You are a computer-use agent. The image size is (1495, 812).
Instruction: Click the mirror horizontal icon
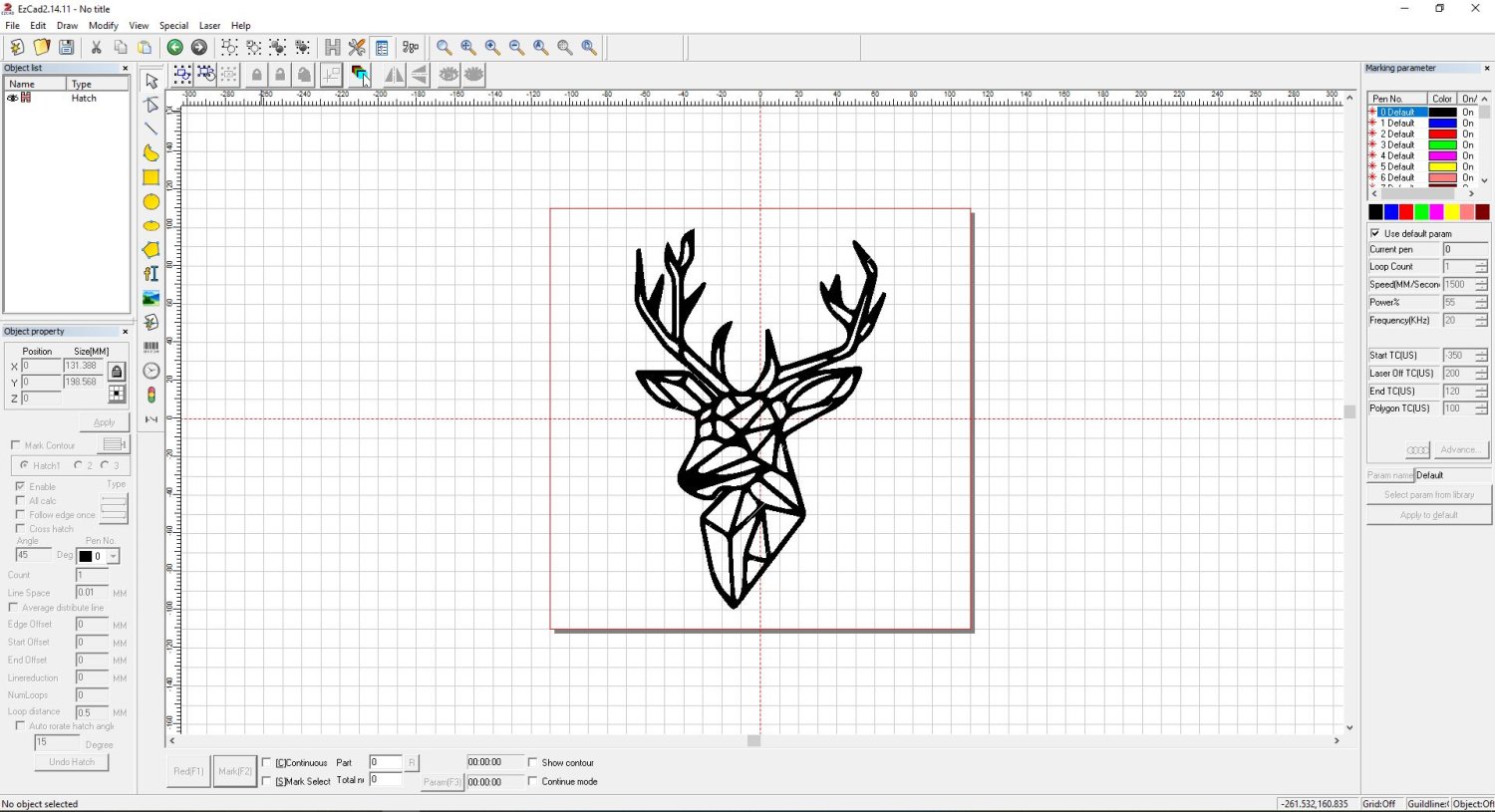394,75
